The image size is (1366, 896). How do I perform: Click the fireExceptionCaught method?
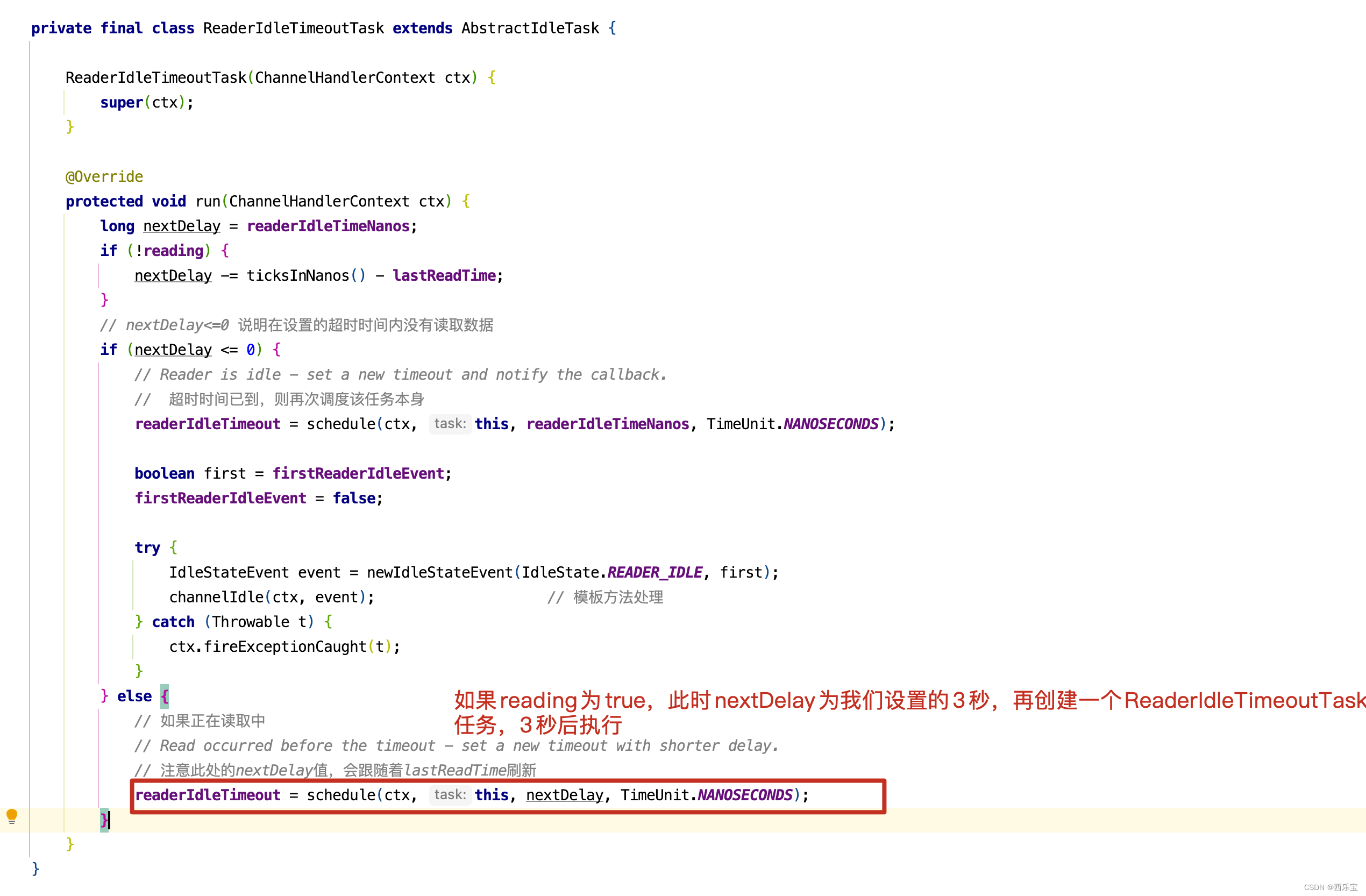pyautogui.click(x=284, y=646)
